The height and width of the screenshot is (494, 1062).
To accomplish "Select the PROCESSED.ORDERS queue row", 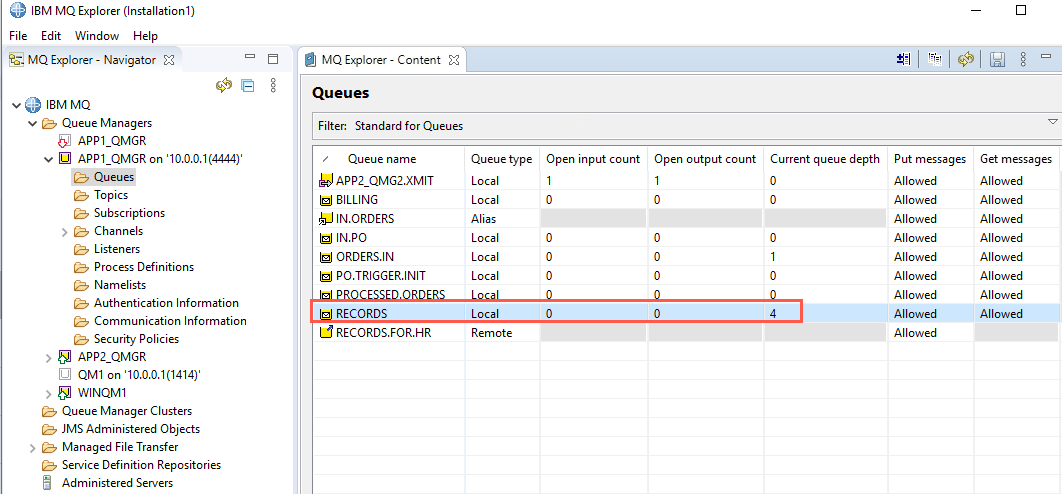I will 687,295.
